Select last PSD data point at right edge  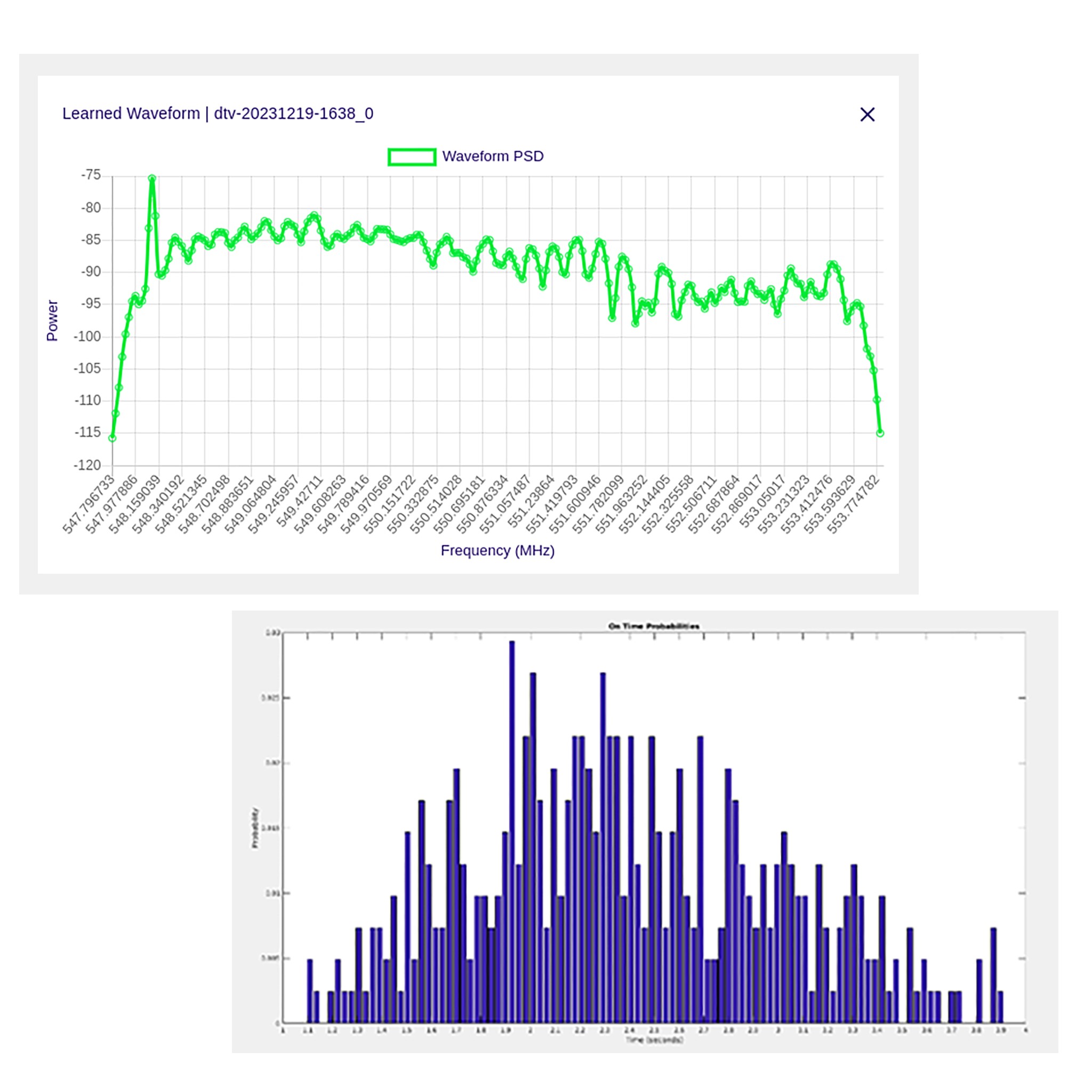click(x=880, y=433)
